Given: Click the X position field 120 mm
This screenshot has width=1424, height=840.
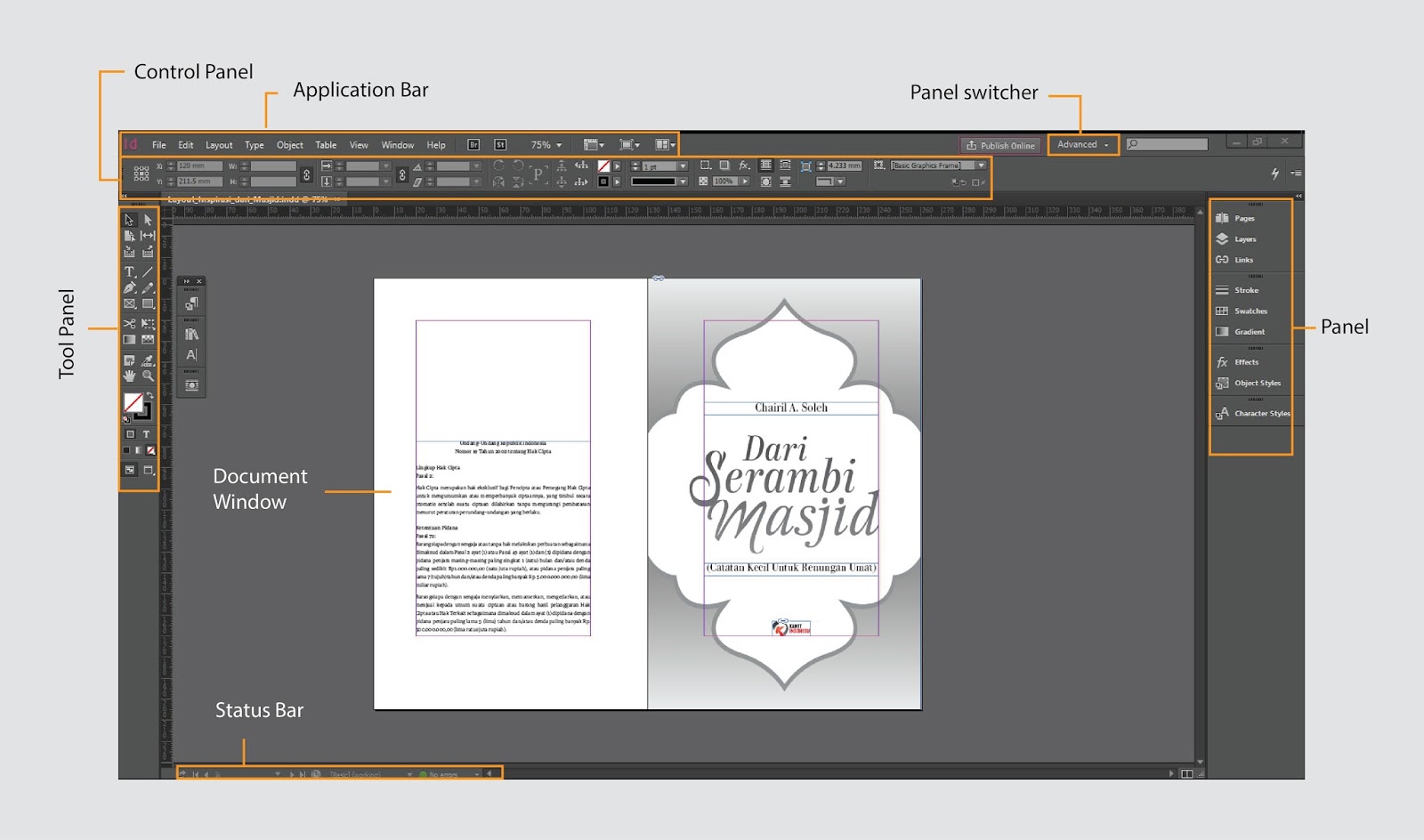Looking at the screenshot, I should click(x=199, y=166).
